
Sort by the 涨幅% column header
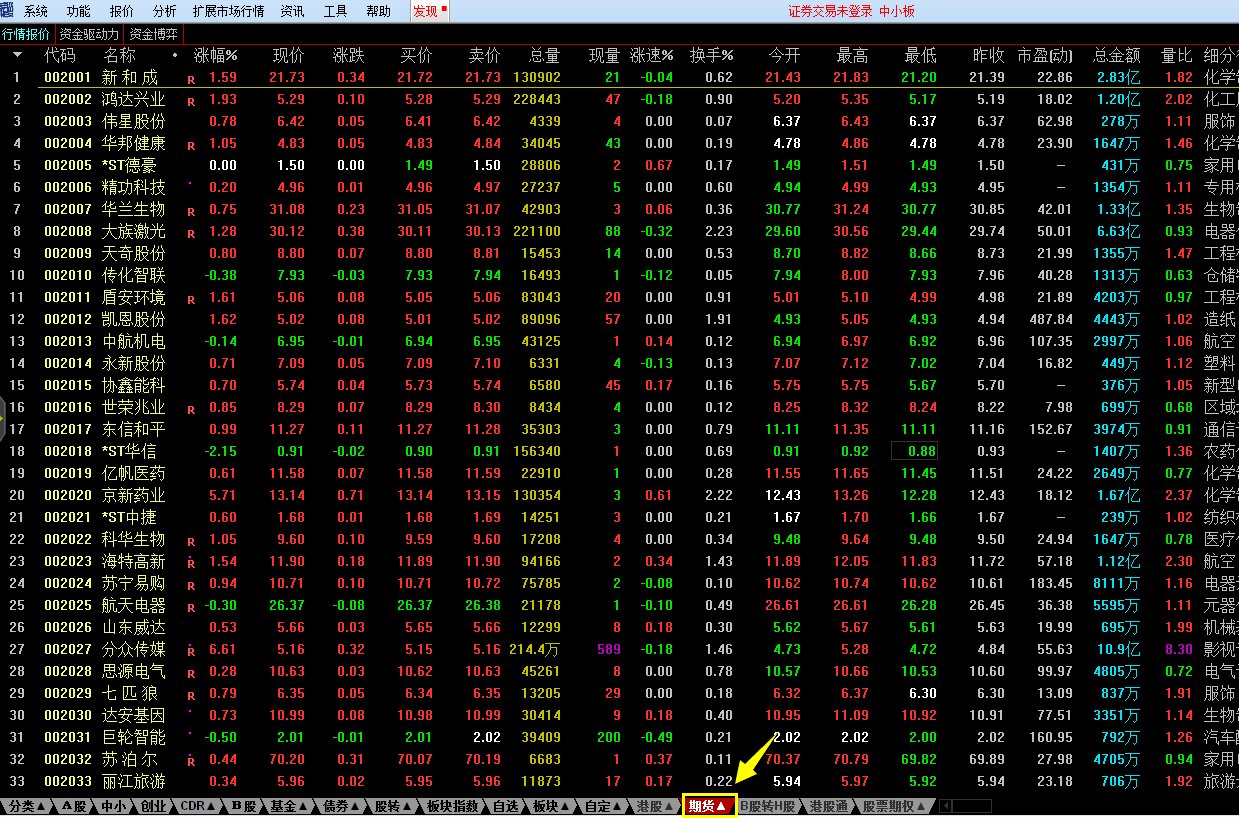pos(216,55)
